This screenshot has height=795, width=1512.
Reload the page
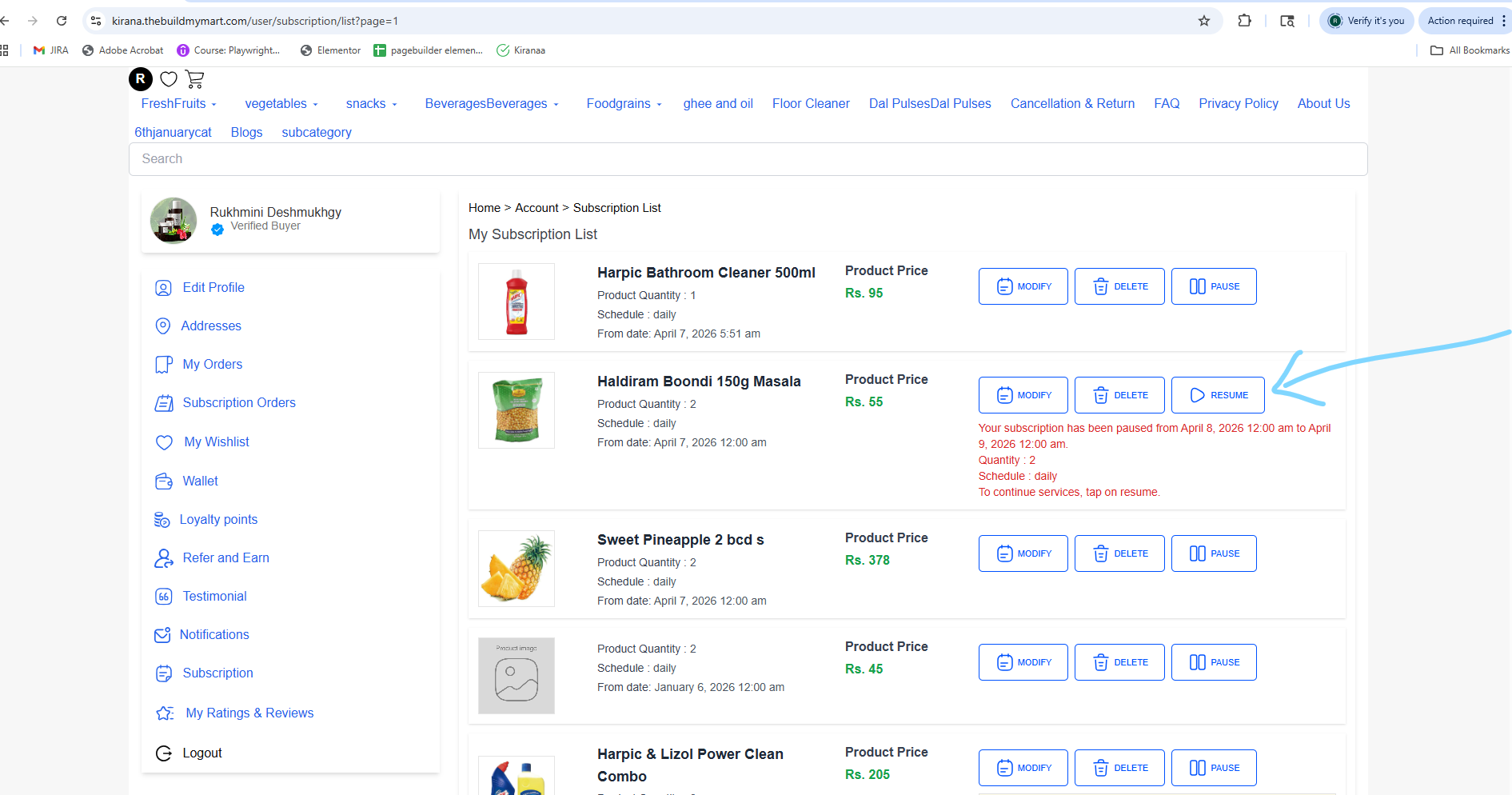pyautogui.click(x=62, y=21)
